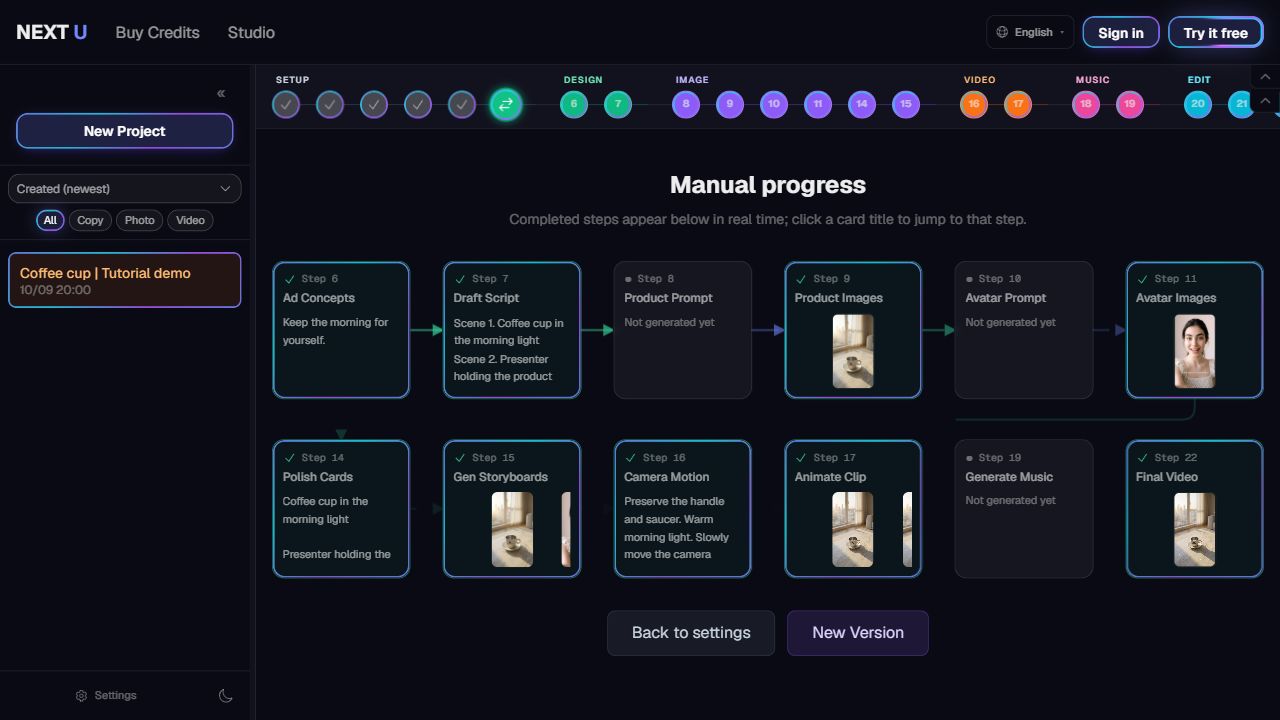The image size is (1280, 720).
Task: Select Music step 18 circle
Action: 1086,104
